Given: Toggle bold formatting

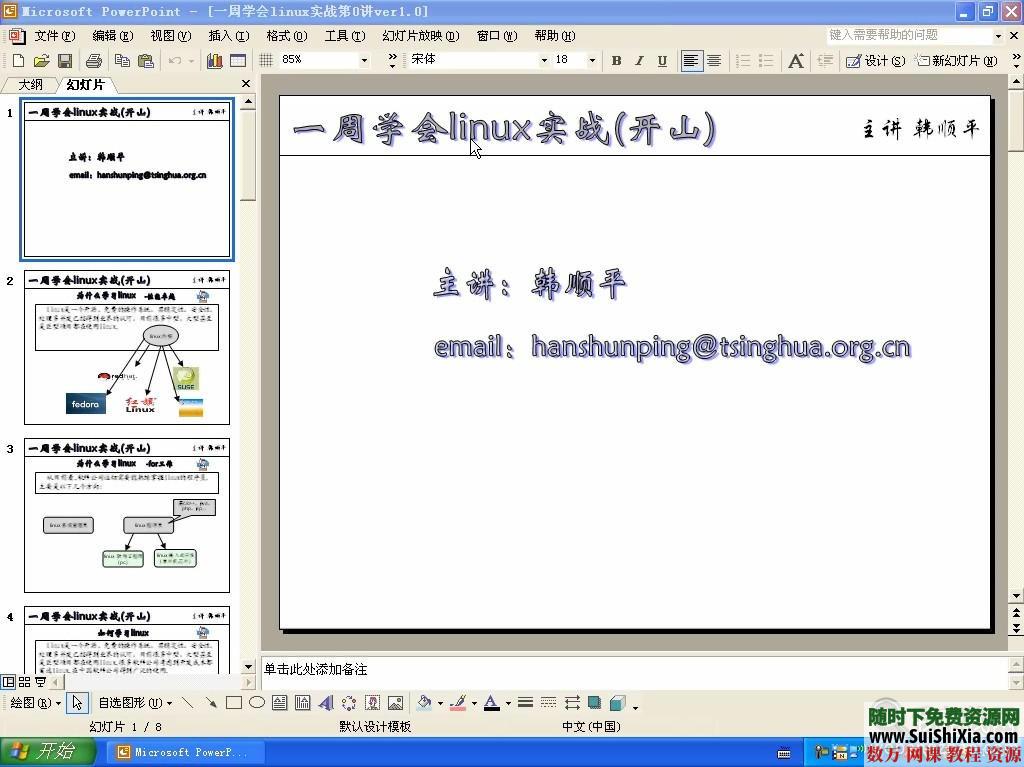Looking at the screenshot, I should pos(616,61).
